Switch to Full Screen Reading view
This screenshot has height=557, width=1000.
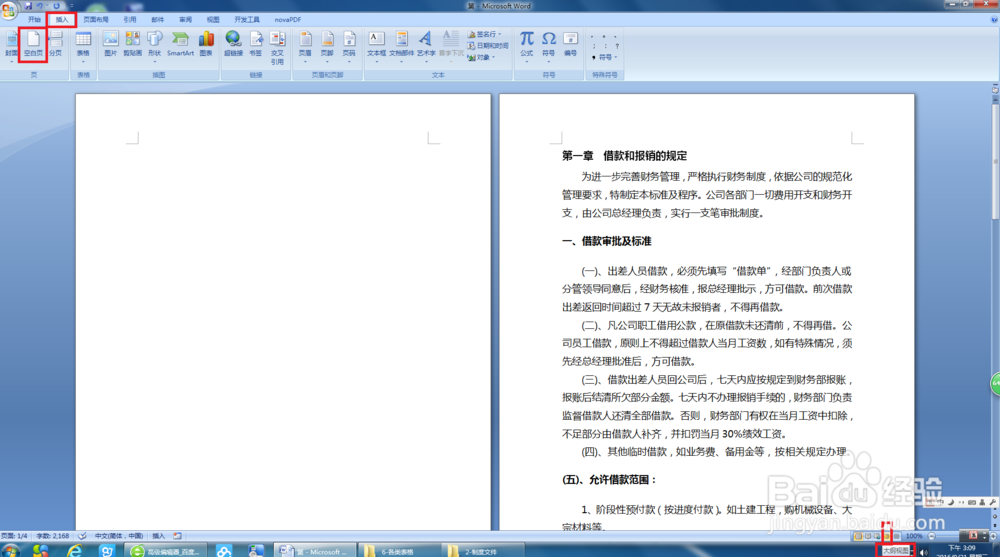coord(867,537)
